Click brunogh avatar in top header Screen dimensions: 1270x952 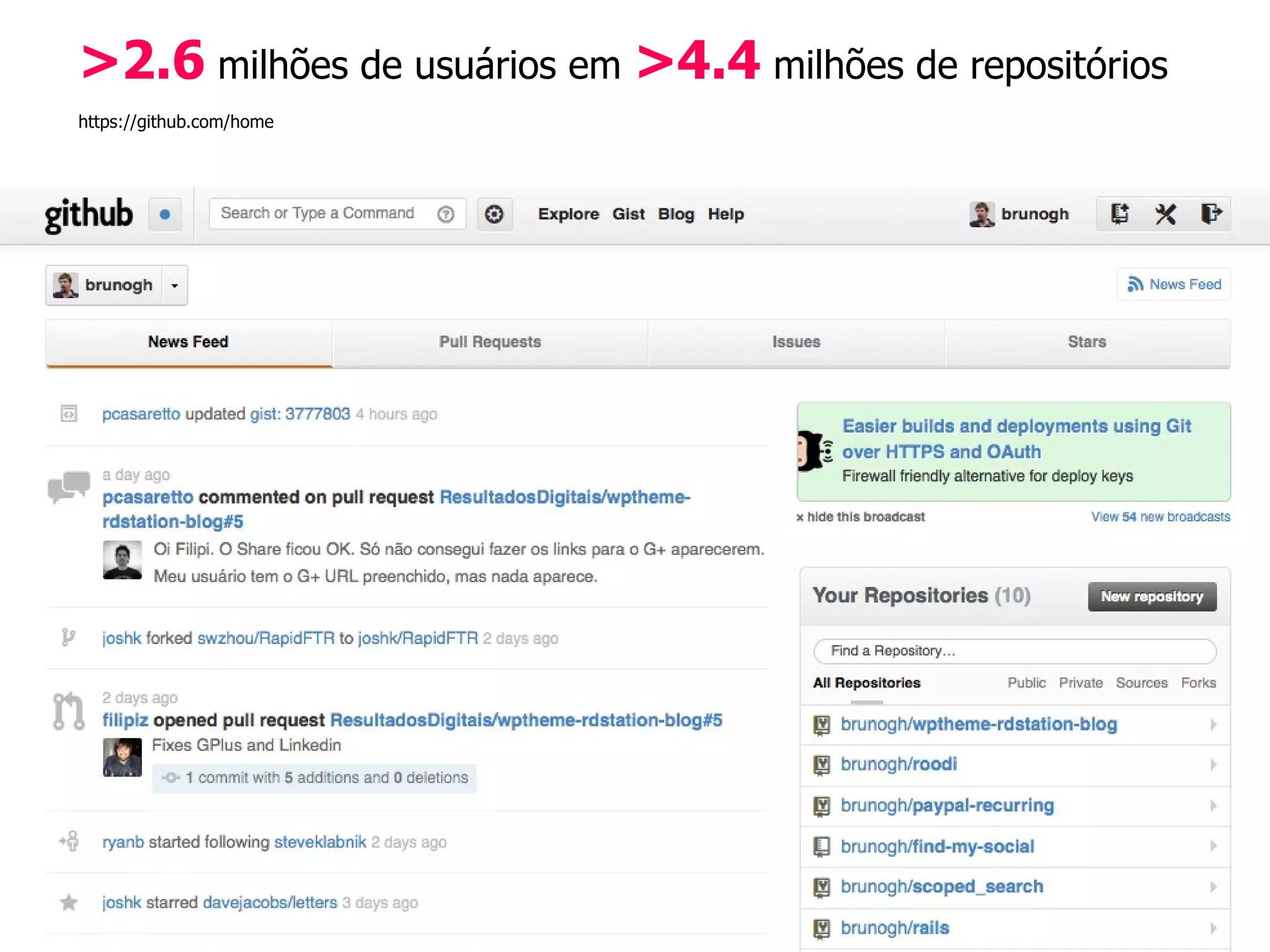pos(982,214)
